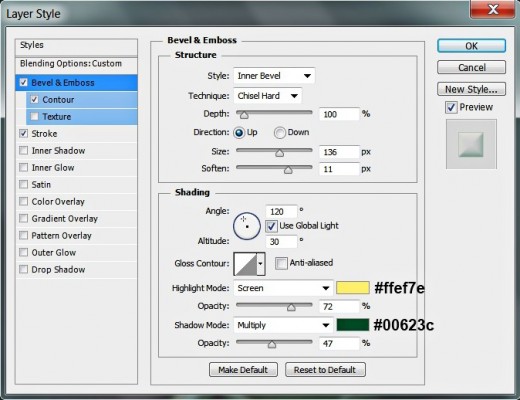This screenshot has width=520, height=400.
Task: Open the Style Inner Bevel dropdown
Action: coord(274,76)
